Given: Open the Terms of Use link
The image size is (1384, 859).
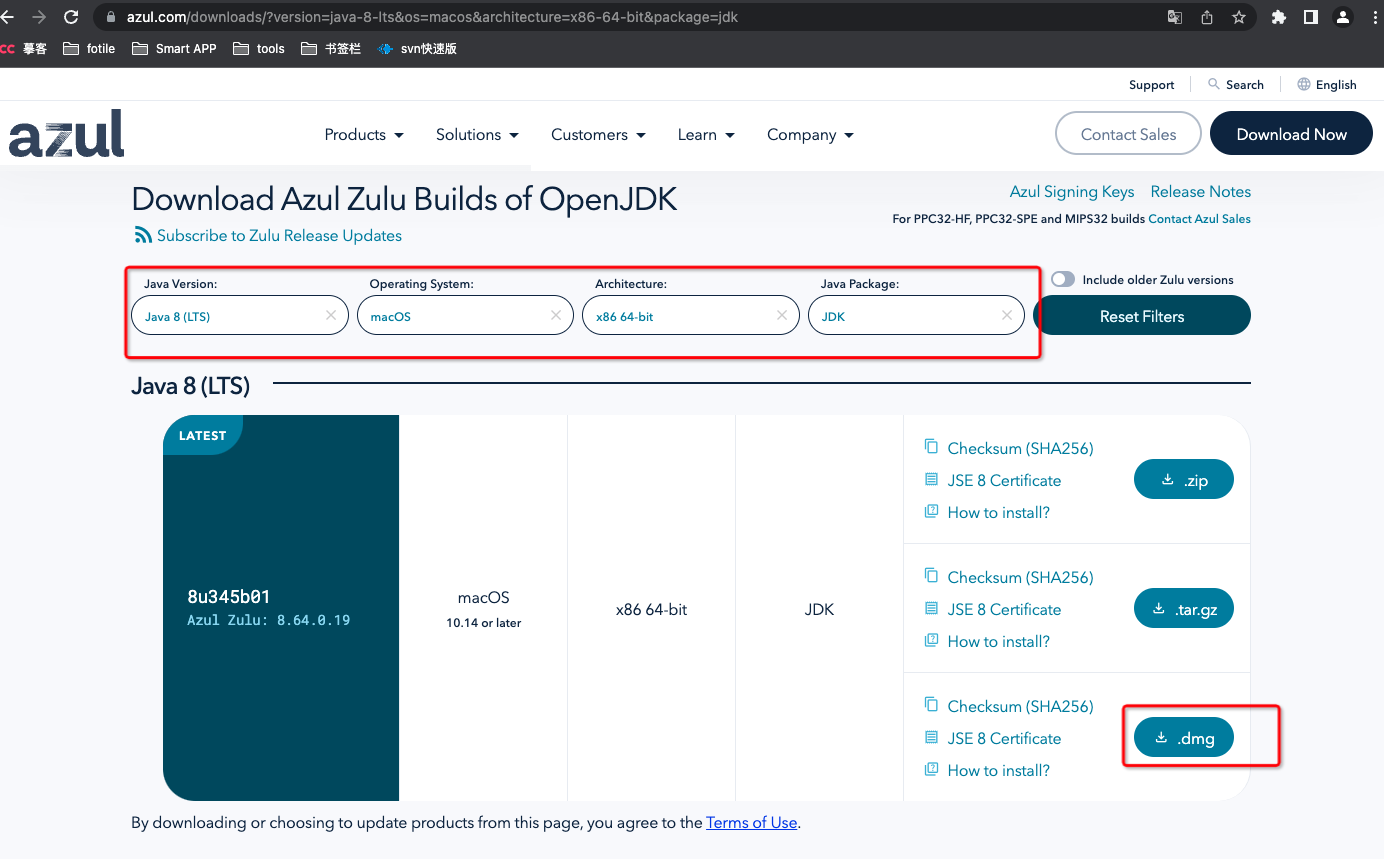Looking at the screenshot, I should point(751,823).
